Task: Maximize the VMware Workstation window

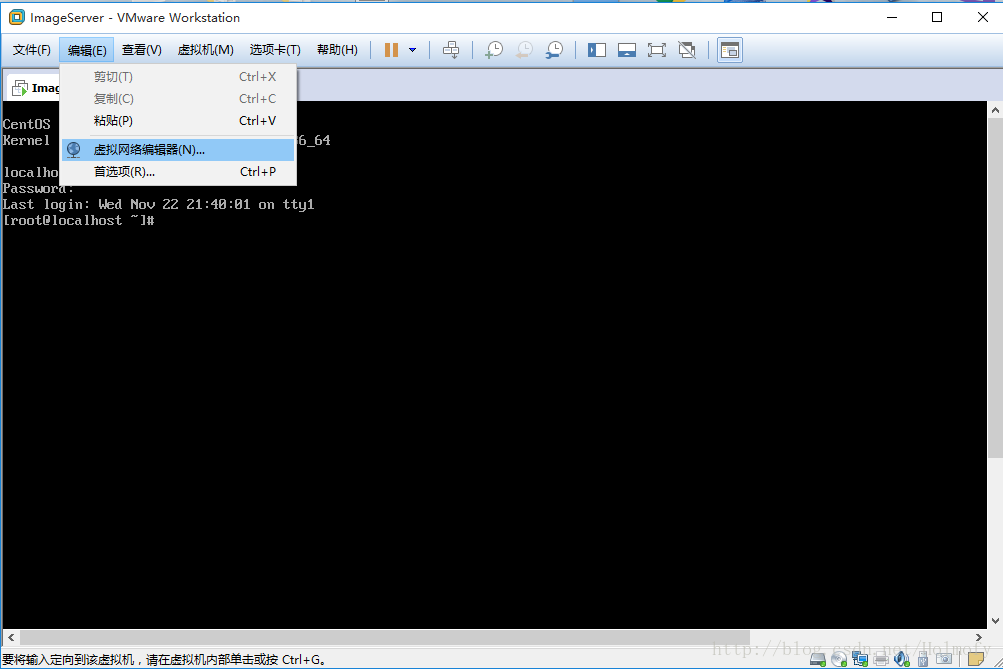Action: pos(937,17)
